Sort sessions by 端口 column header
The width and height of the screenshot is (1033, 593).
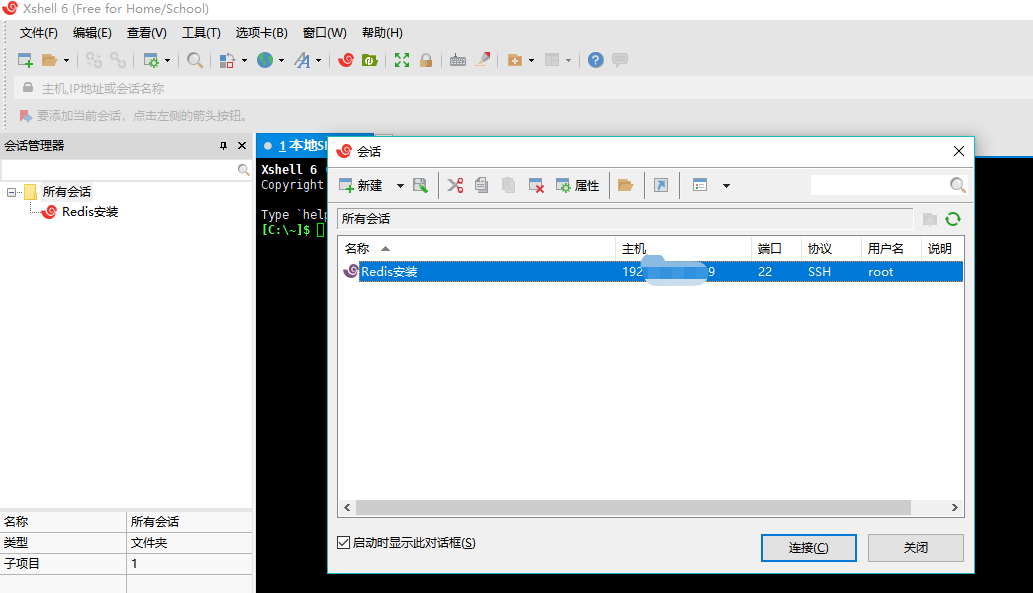(776, 248)
